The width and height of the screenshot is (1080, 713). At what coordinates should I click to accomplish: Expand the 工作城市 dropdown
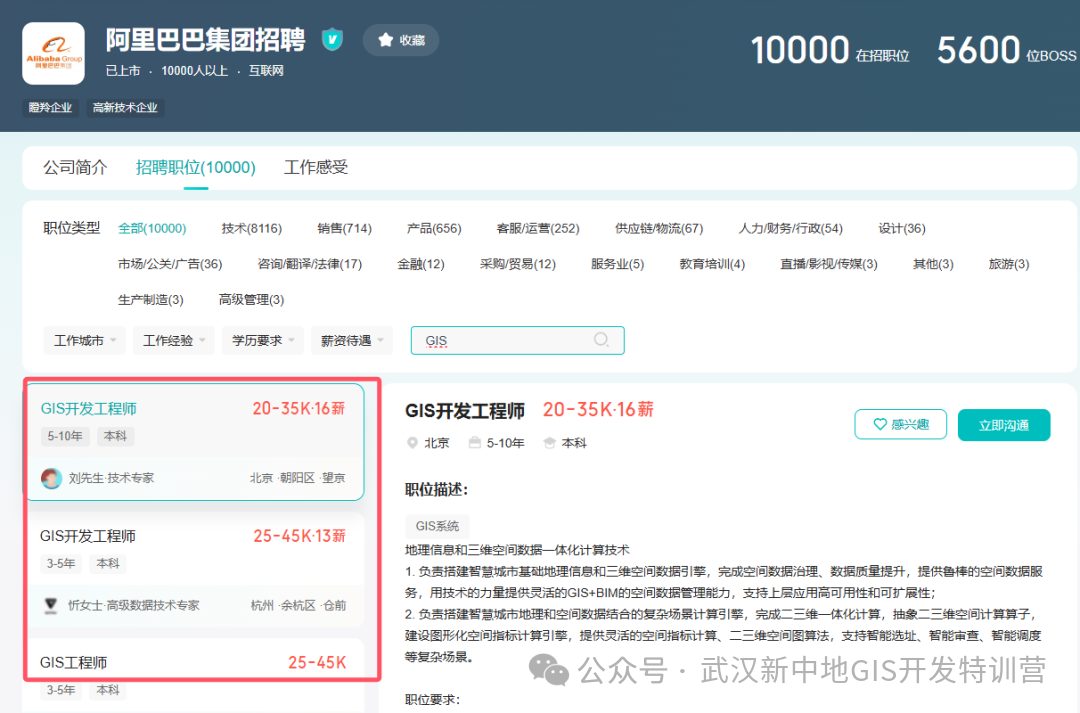[x=85, y=340]
